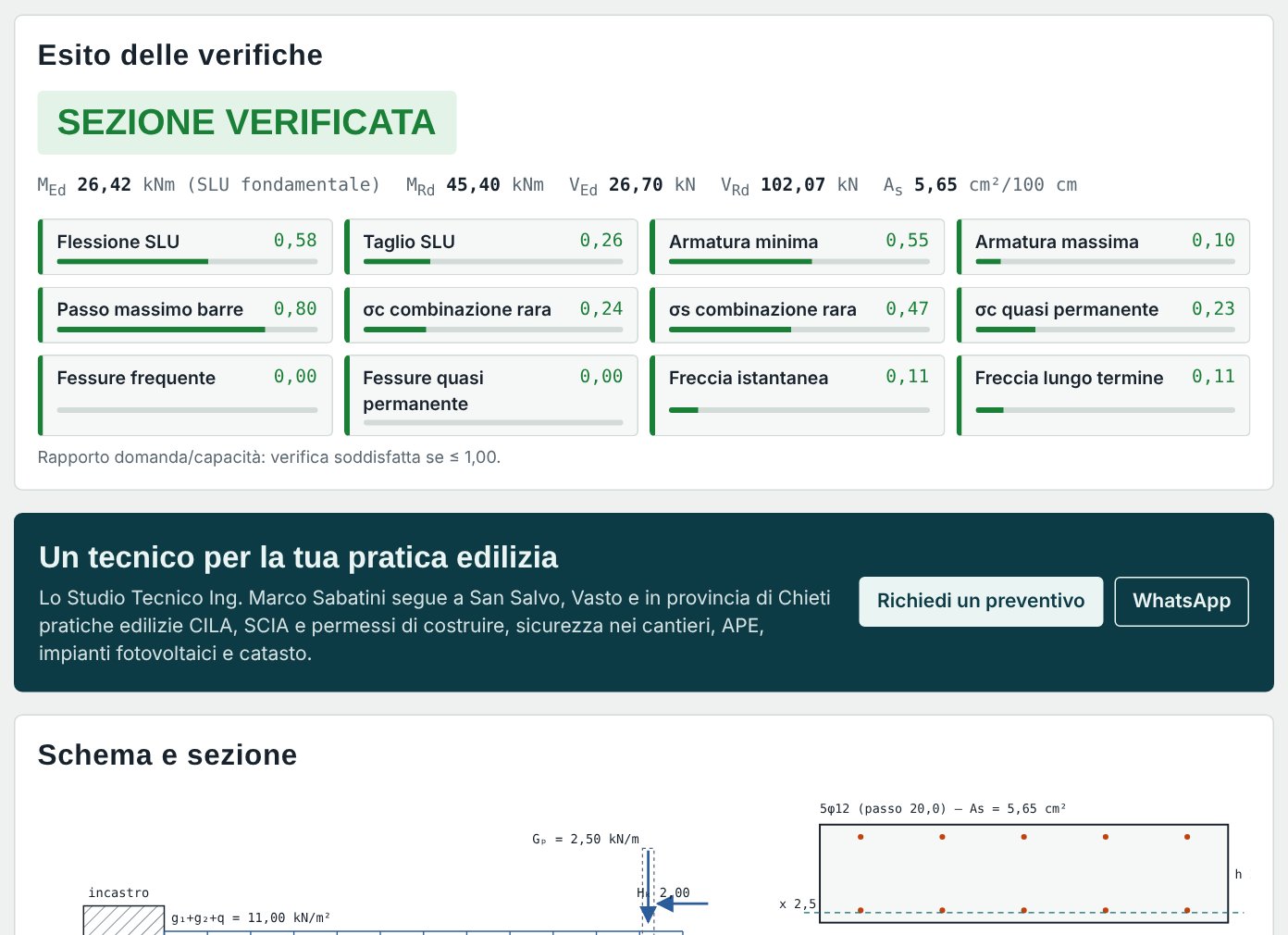
Task: Click the "Un tecnico per la tua pratica edilizia" heading
Action: coord(299,557)
